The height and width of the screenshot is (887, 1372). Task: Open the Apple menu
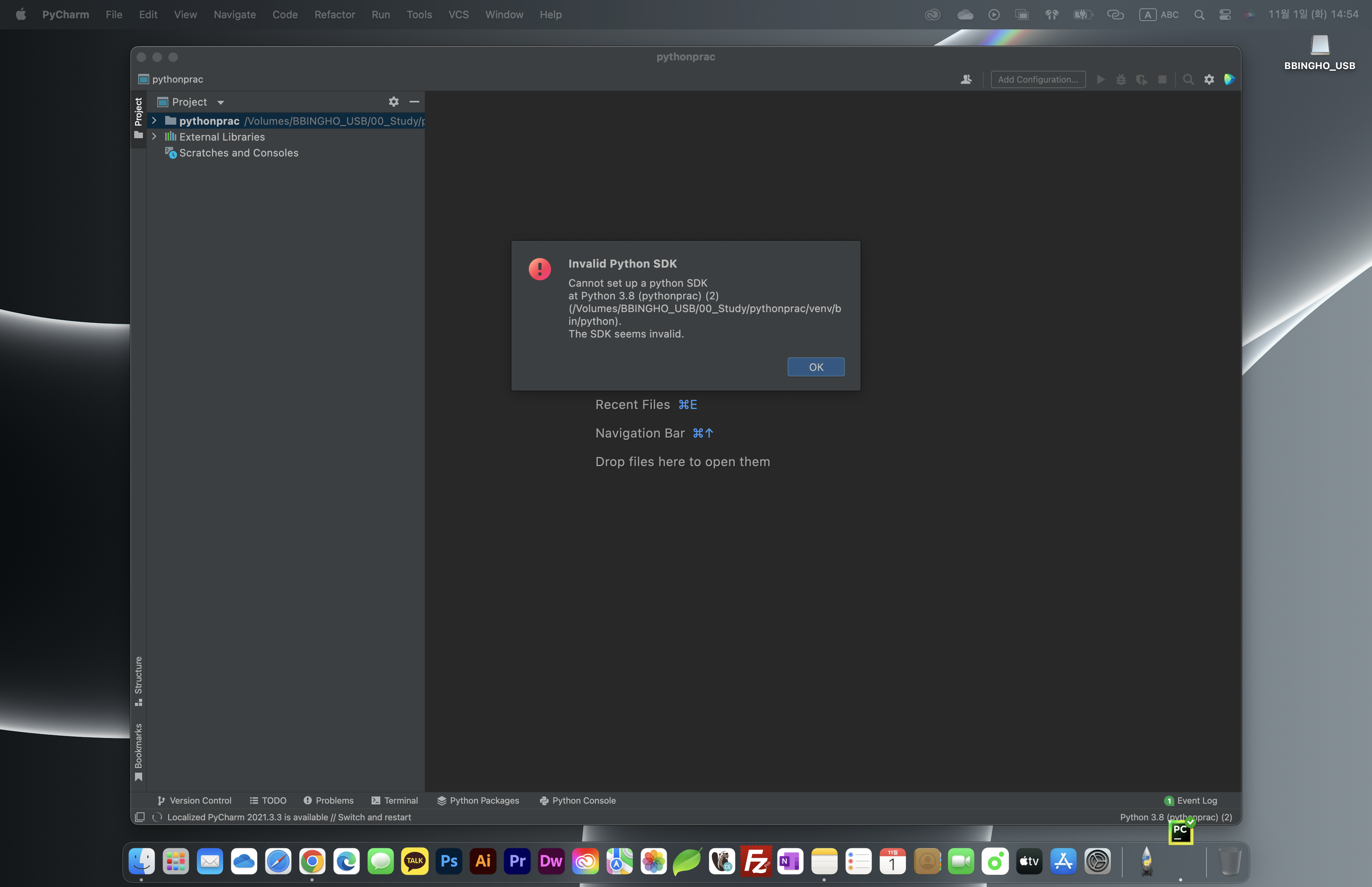click(x=21, y=14)
